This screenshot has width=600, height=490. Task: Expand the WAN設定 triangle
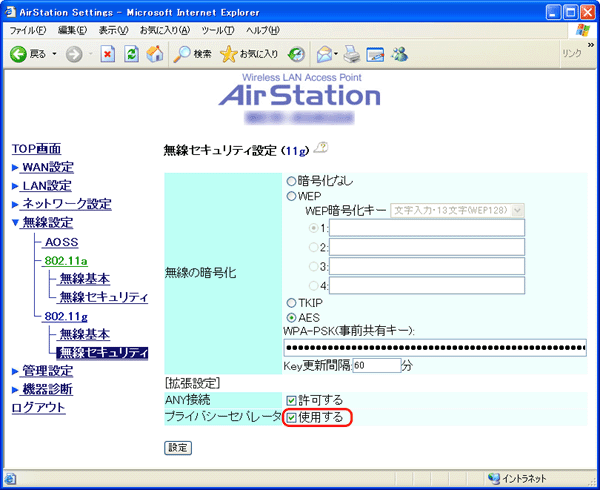coord(15,167)
